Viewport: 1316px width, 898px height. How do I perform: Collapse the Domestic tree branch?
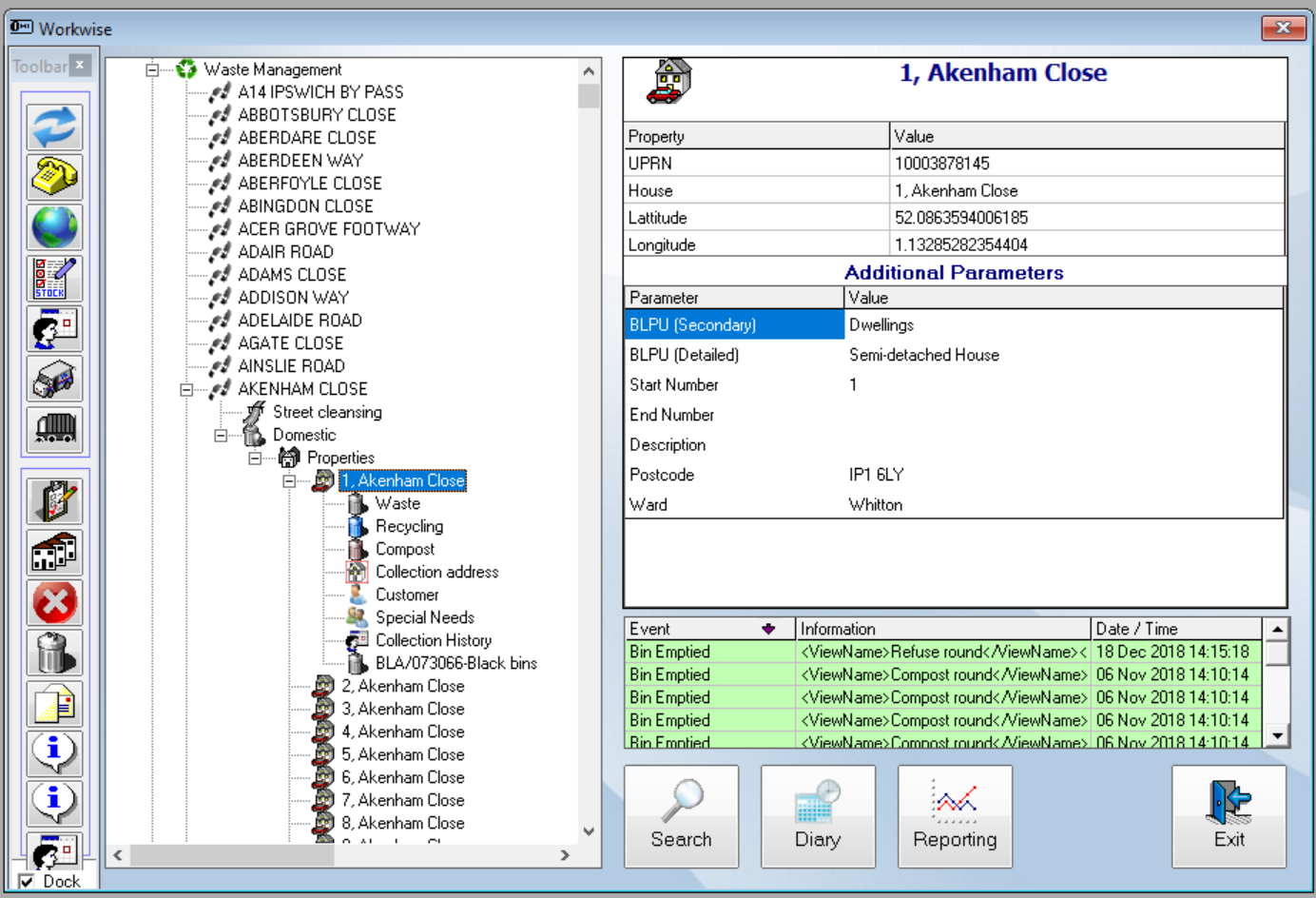tap(221, 436)
